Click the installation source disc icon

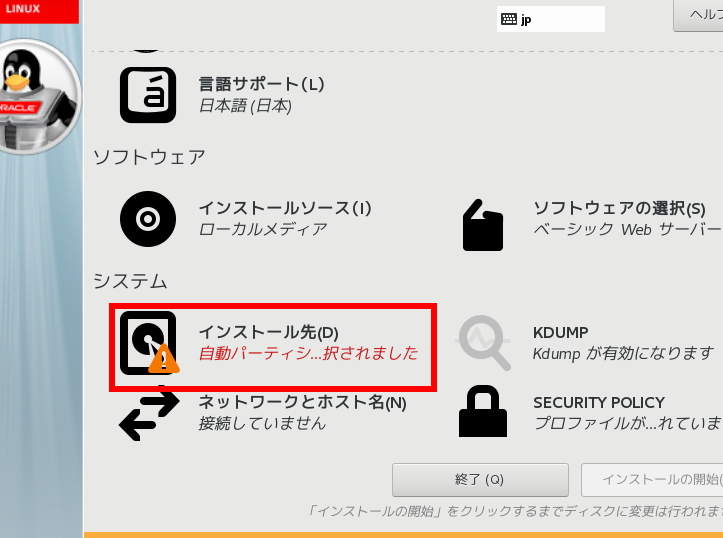[x=148, y=219]
